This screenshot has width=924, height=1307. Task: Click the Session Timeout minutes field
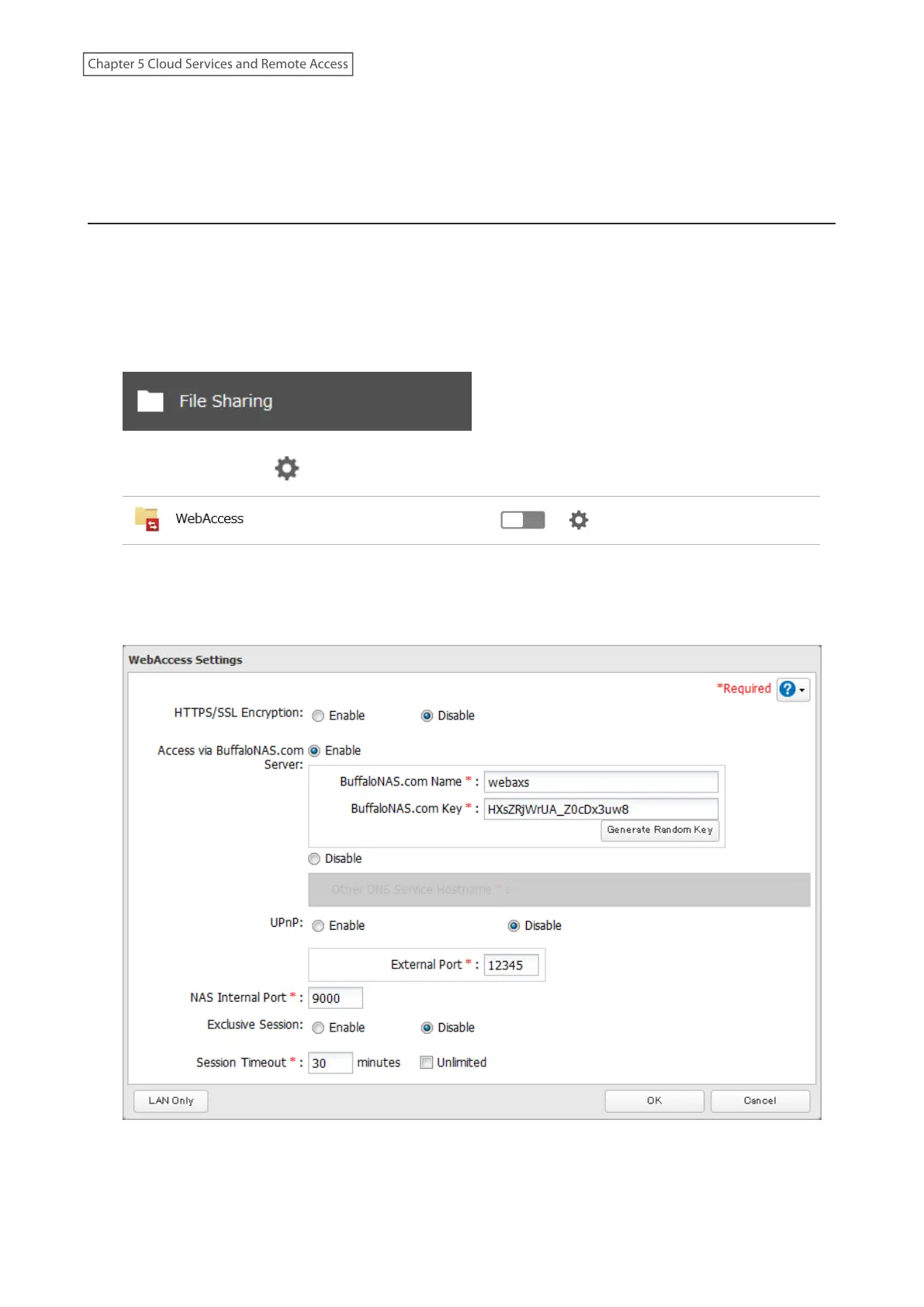coord(330,1063)
